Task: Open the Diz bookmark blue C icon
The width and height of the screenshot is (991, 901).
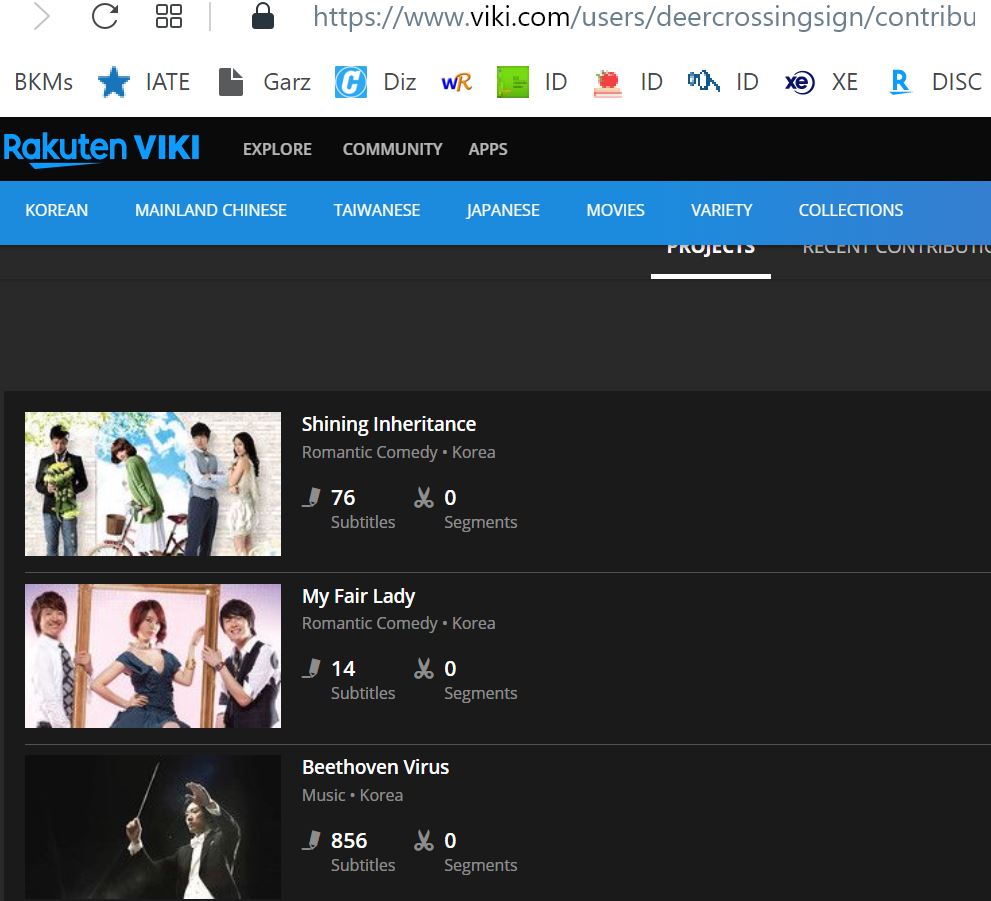Action: [351, 82]
